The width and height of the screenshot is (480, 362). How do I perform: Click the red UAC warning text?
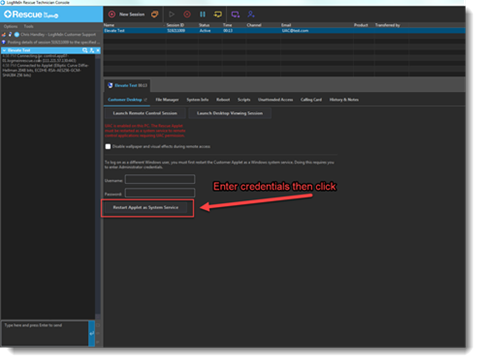[145, 131]
